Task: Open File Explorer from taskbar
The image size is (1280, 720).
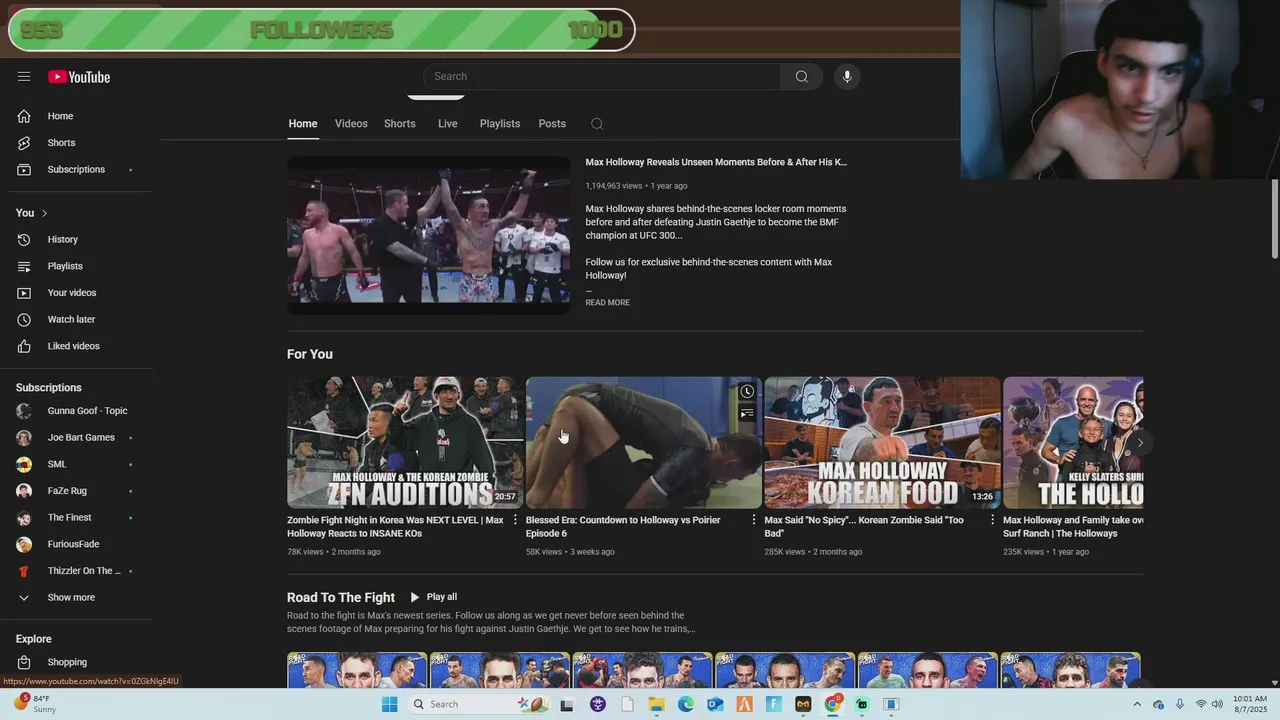Action: click(x=657, y=704)
